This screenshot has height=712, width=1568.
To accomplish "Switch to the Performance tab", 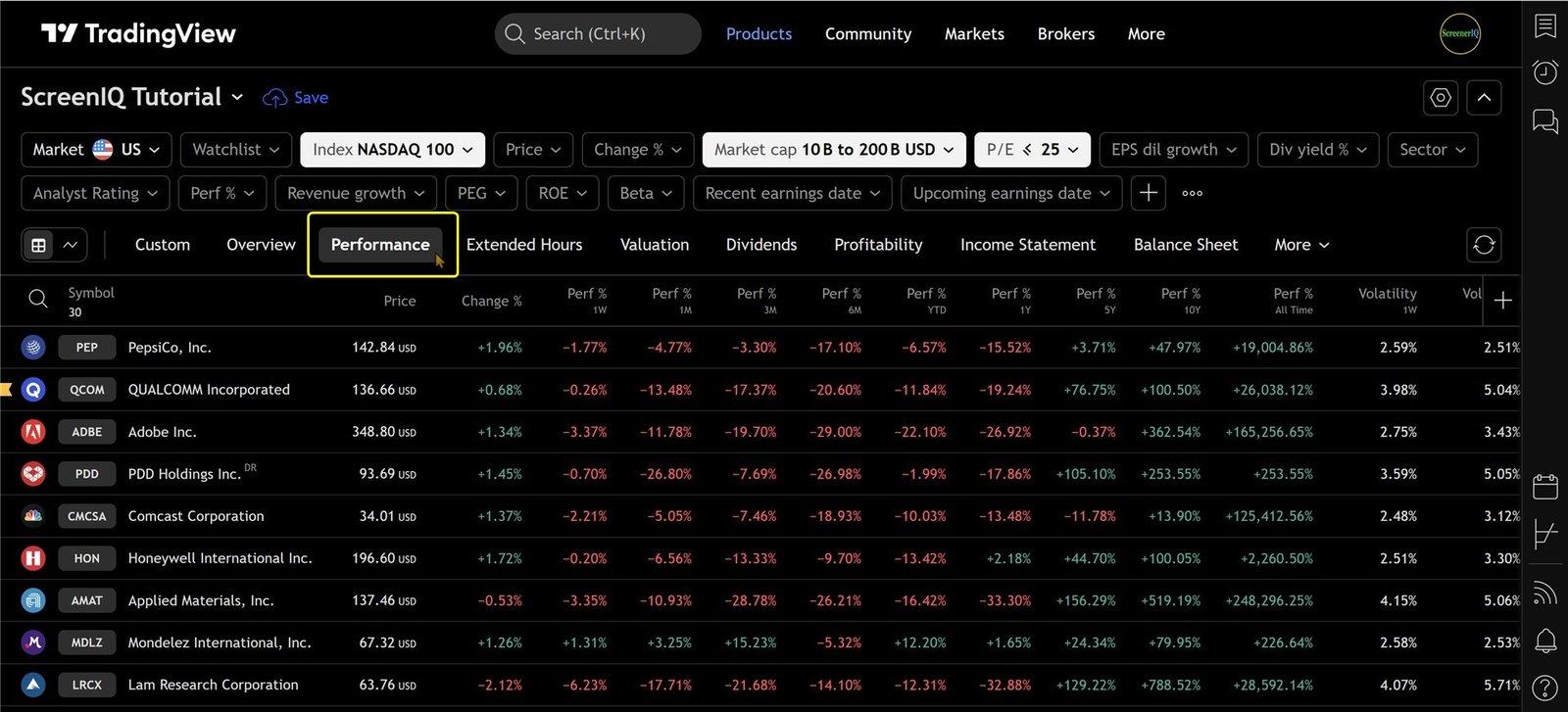I will (x=380, y=245).
